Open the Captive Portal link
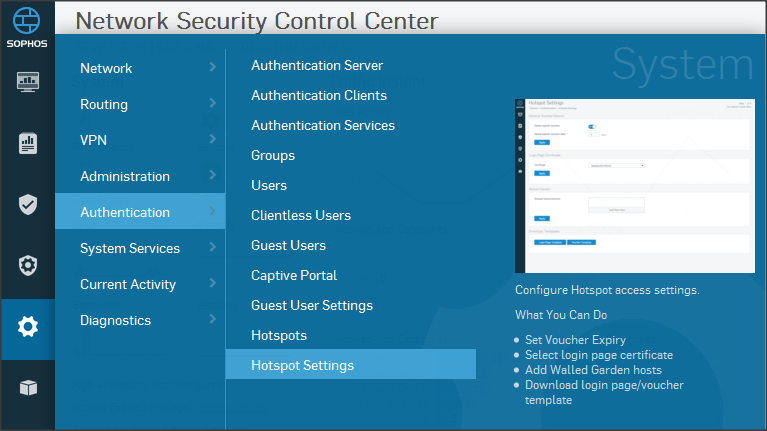Screen dimensions: 767x431 coord(294,275)
